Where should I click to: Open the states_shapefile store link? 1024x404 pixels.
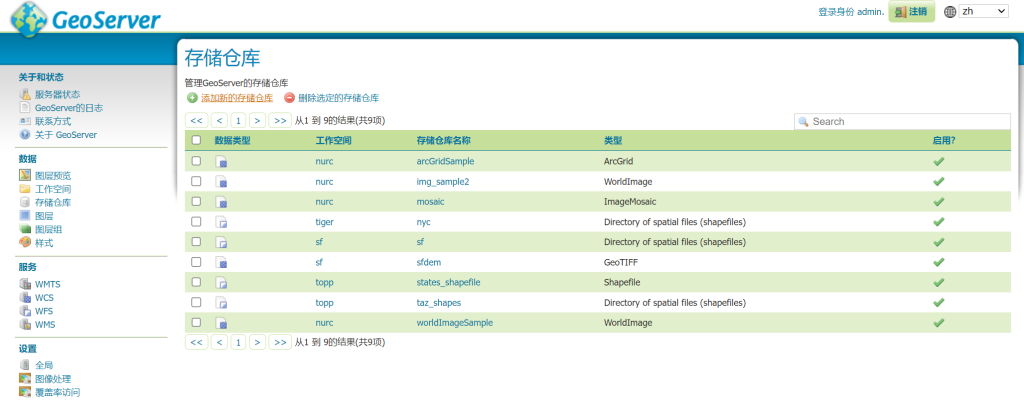click(448, 282)
